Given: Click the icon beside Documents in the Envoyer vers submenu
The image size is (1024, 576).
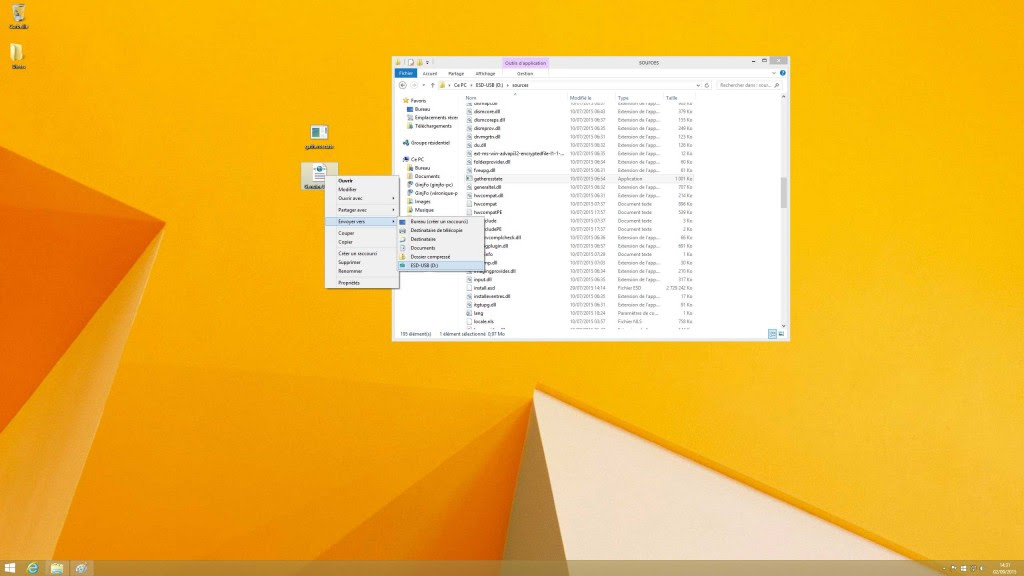Looking at the screenshot, I should coord(402,248).
